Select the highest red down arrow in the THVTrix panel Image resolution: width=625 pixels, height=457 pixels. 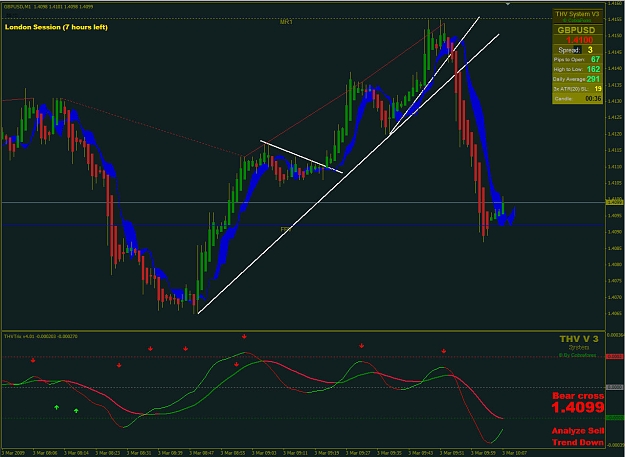point(244,337)
